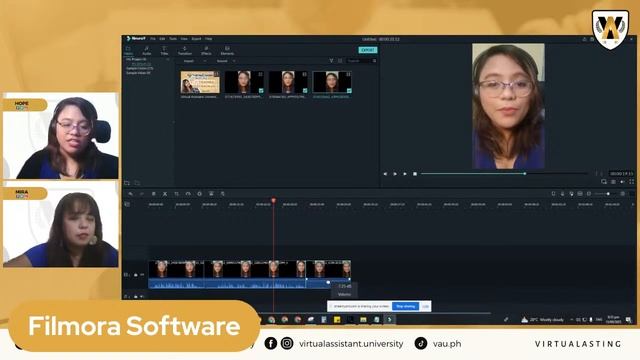Click the preview volume icon
The width and height of the screenshot is (640, 360).
pyautogui.click(x=622, y=182)
